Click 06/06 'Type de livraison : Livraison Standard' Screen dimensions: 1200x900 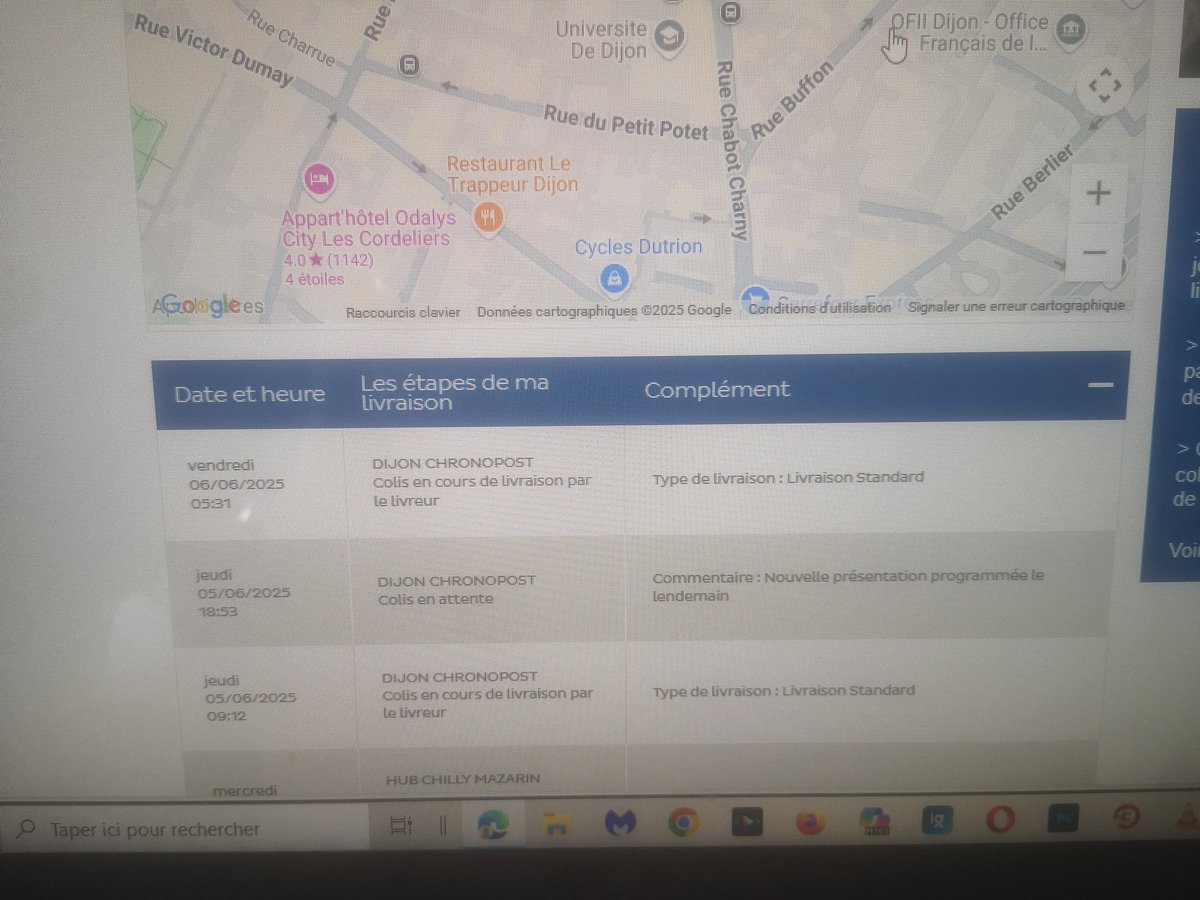click(x=788, y=477)
